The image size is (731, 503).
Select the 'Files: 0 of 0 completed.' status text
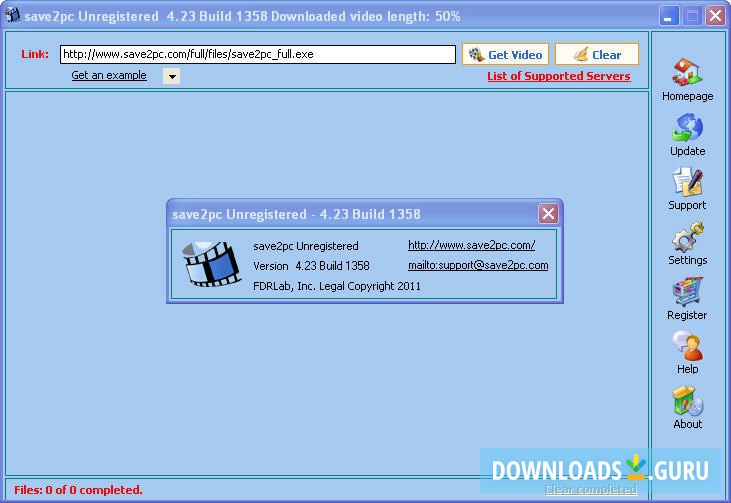78,490
